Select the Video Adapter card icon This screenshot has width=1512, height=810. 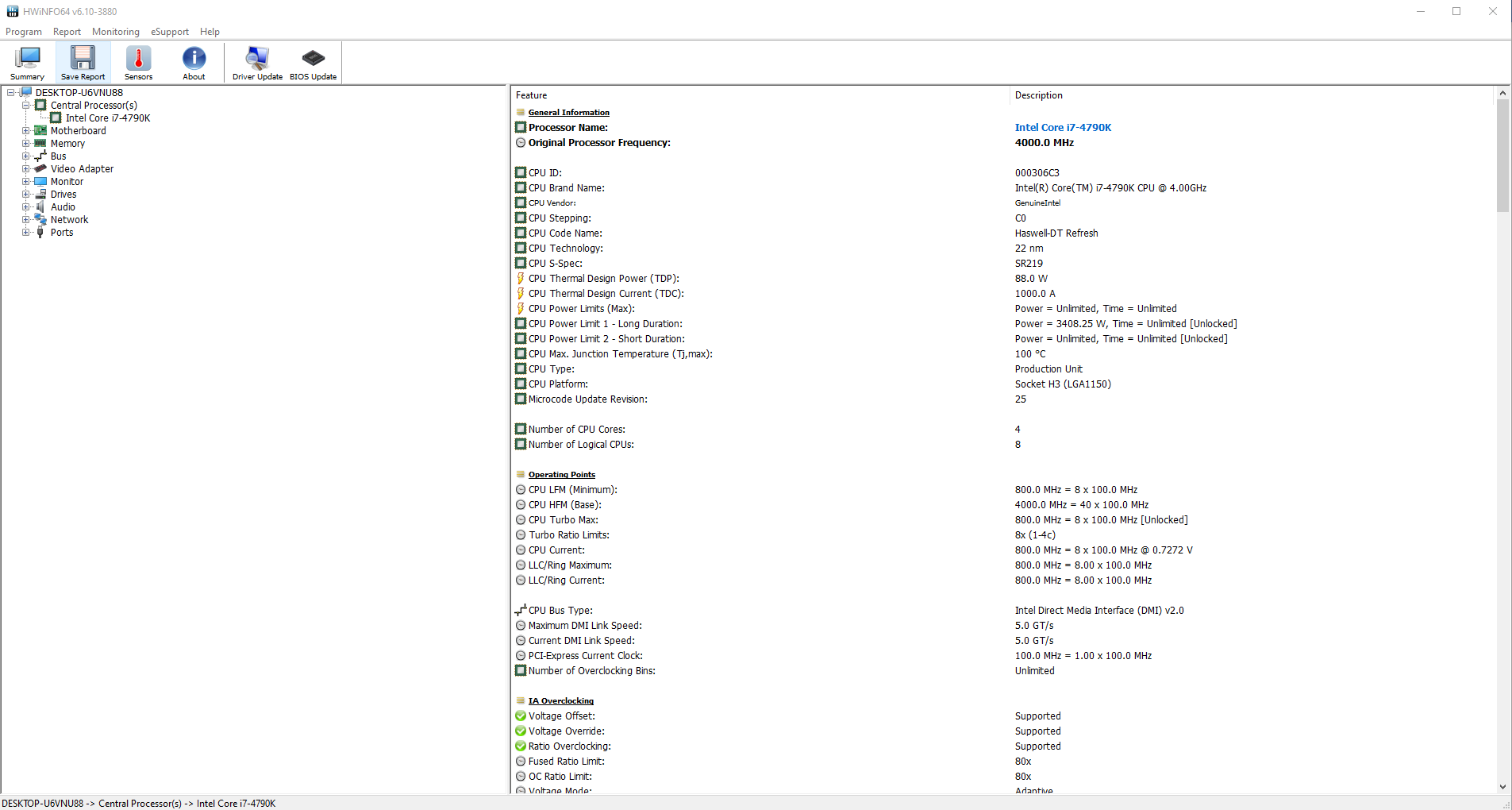[40, 169]
